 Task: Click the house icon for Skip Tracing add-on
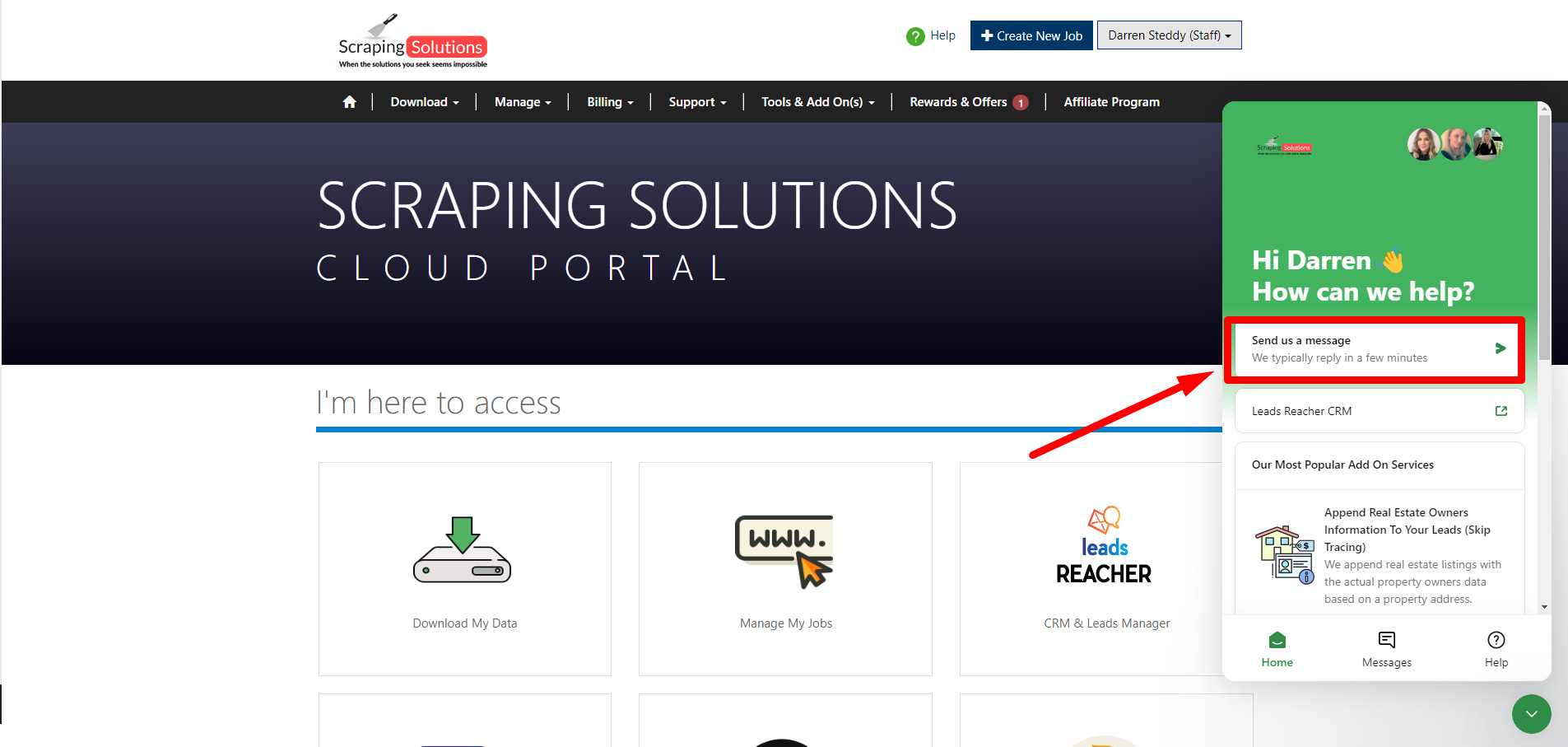click(x=1284, y=555)
